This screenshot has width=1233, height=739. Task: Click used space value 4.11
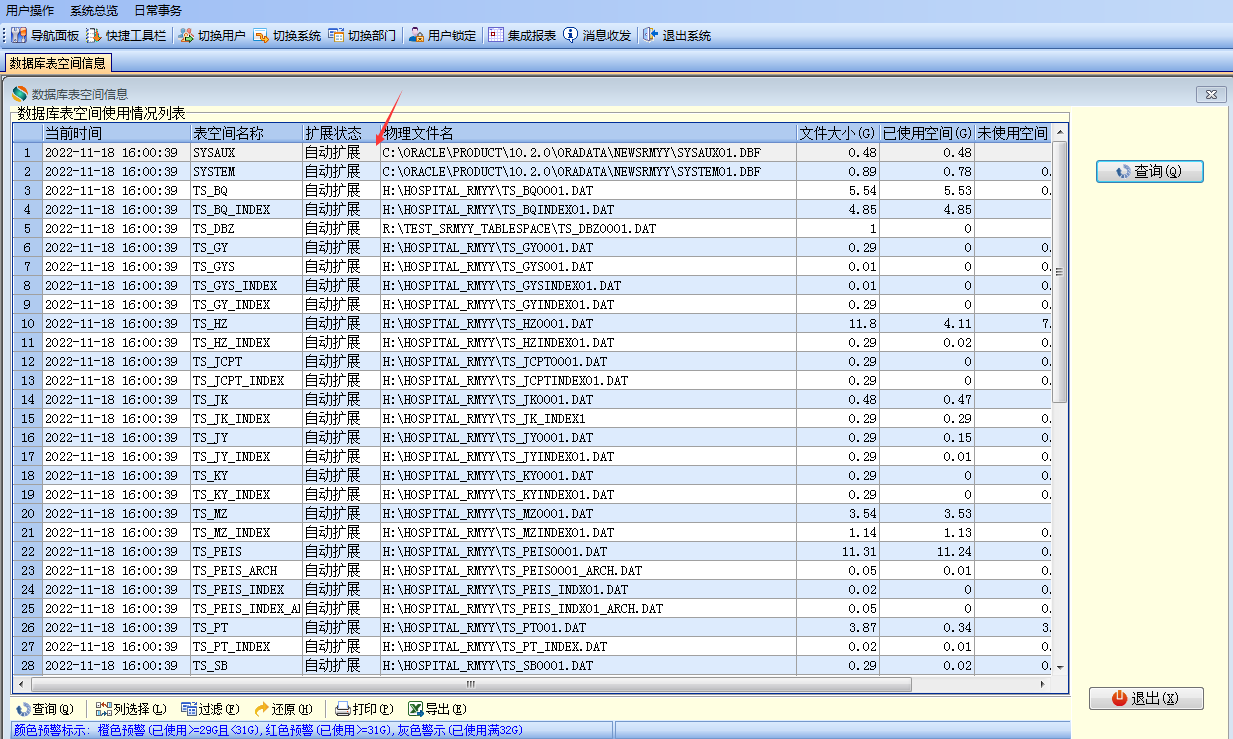click(927, 323)
